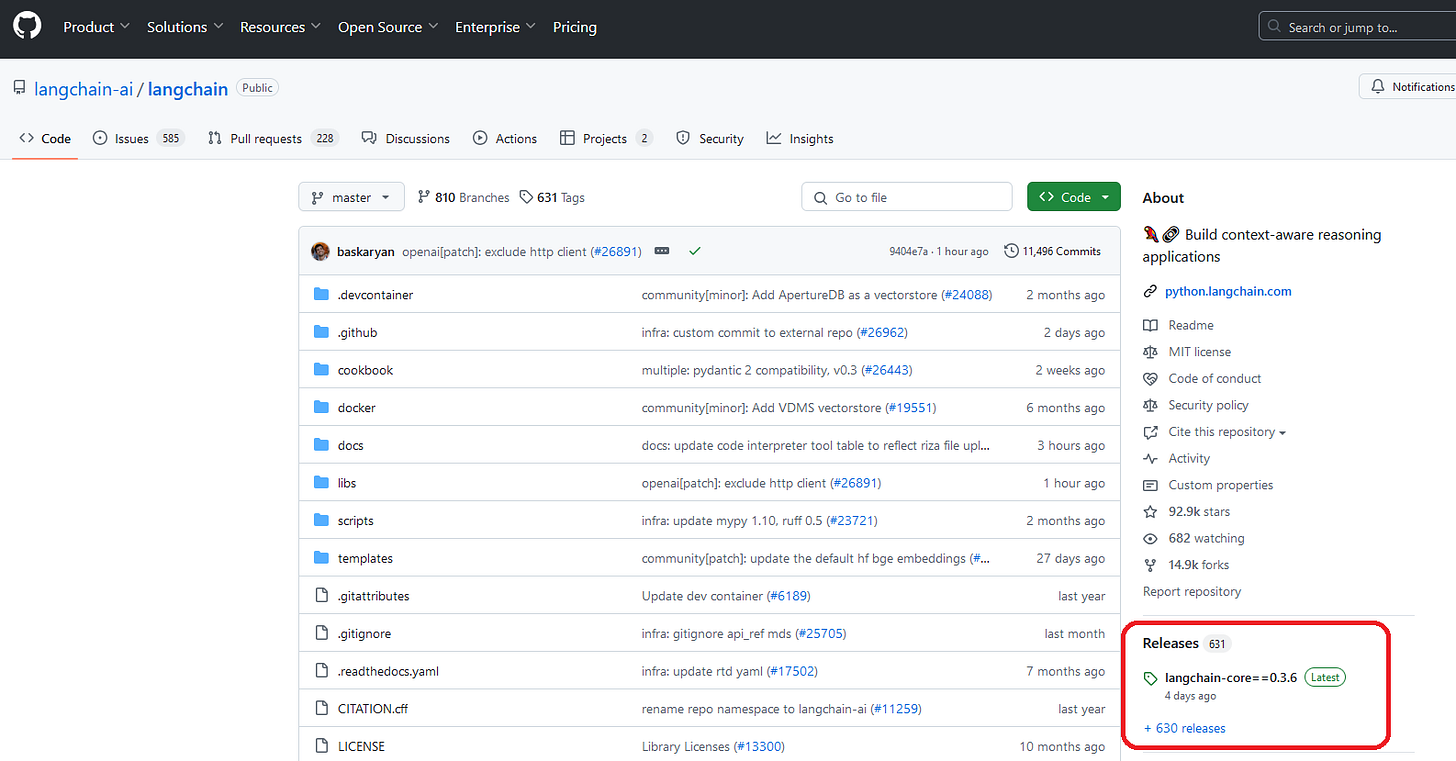1456x761 pixels.
Task: Open the python.langchain.com website link
Action: pos(1228,292)
